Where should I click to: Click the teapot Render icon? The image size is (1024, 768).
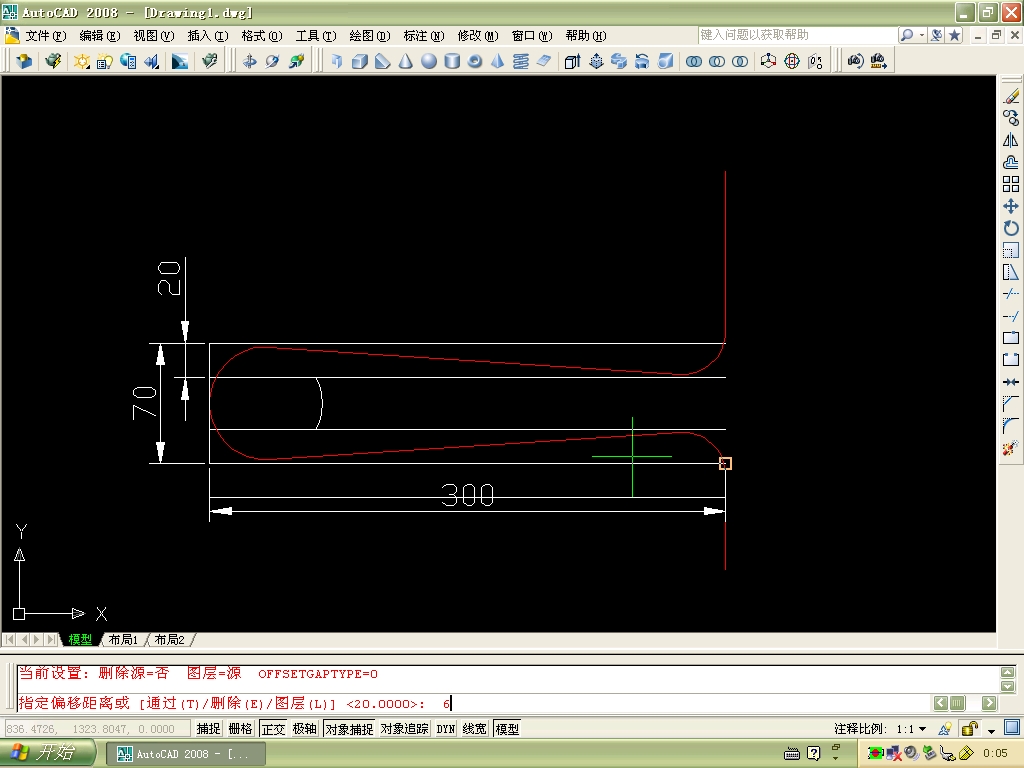(53, 61)
